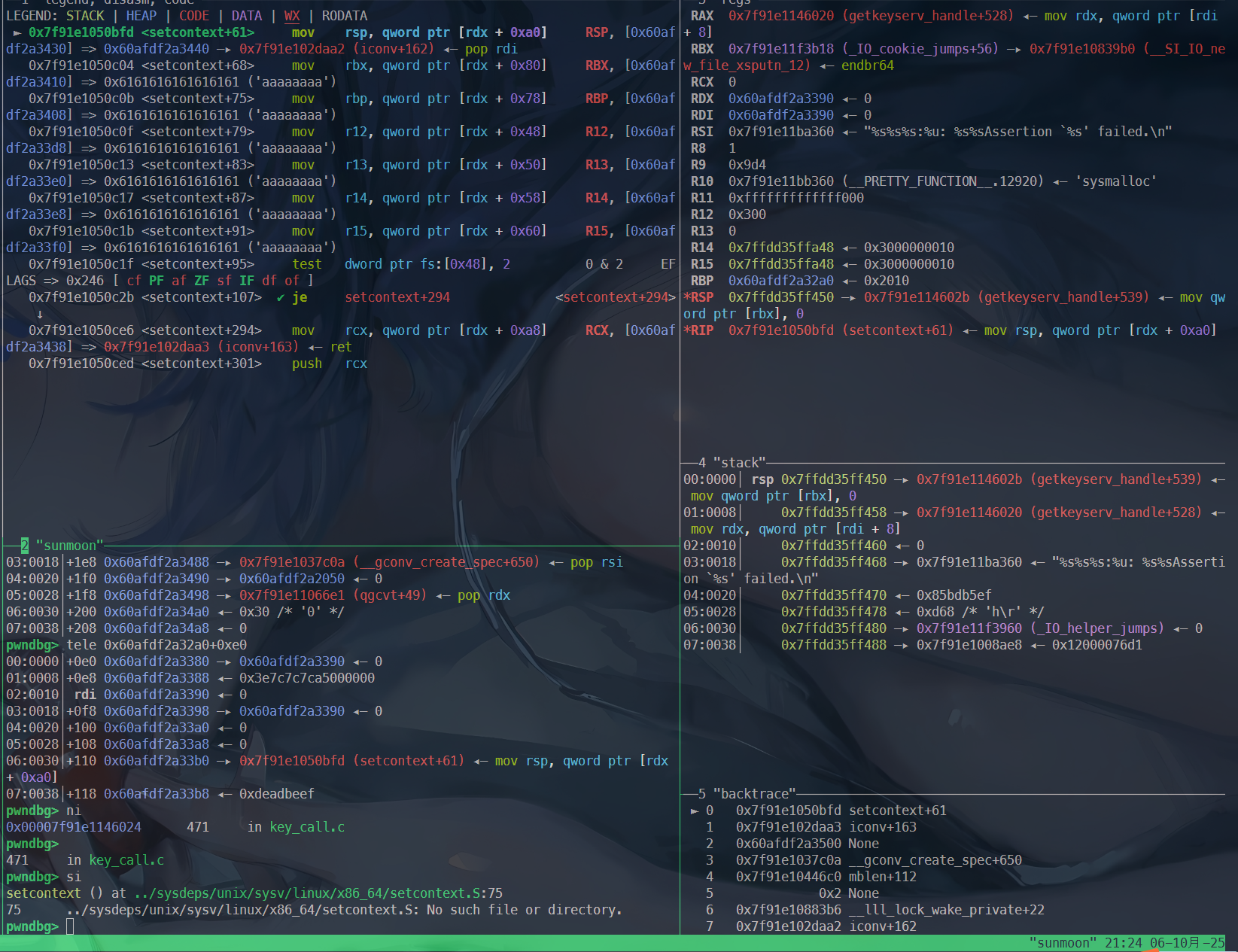Click the STACK label in the legend

tap(85, 16)
